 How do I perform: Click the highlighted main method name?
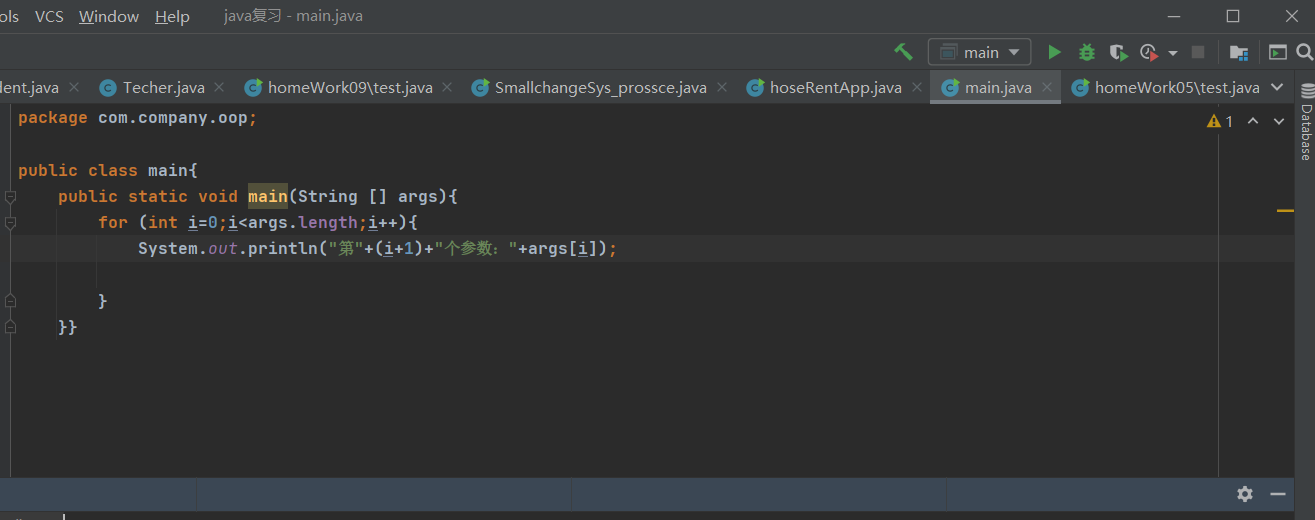268,196
